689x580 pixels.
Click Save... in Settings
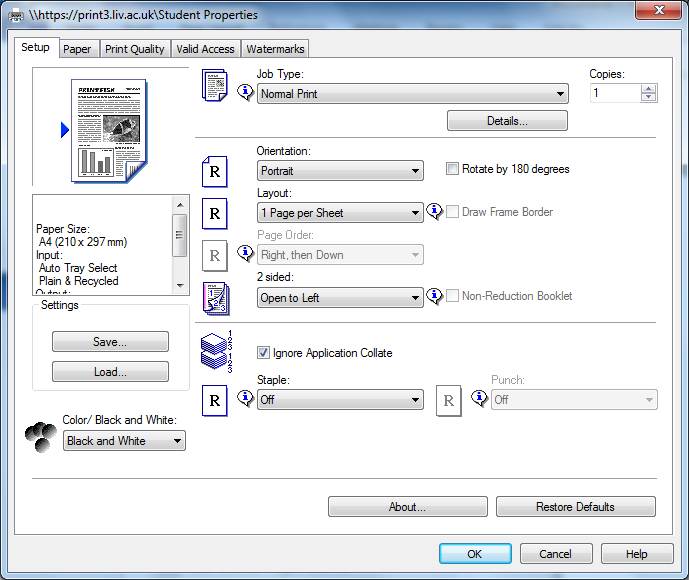110,341
